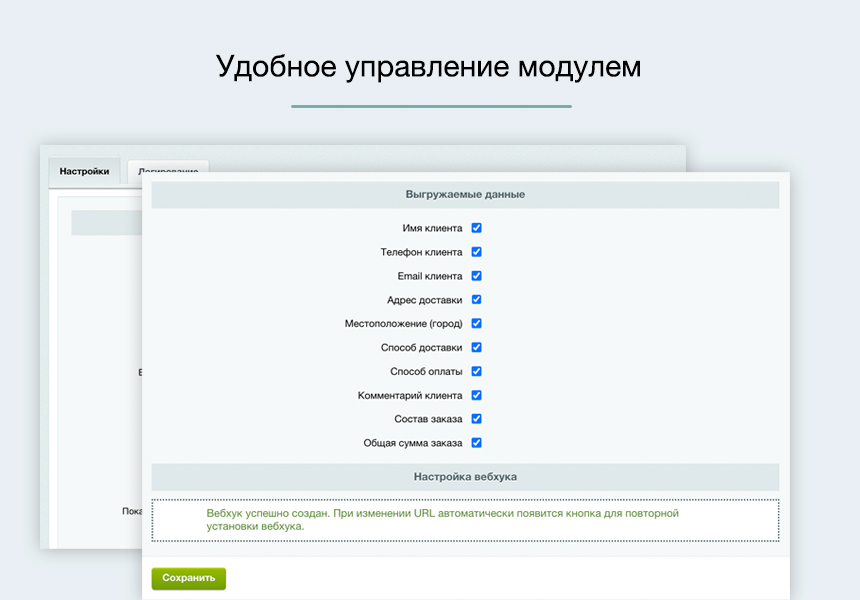Uncheck the 'Способ оплаты' option
860x600 pixels.
point(477,370)
